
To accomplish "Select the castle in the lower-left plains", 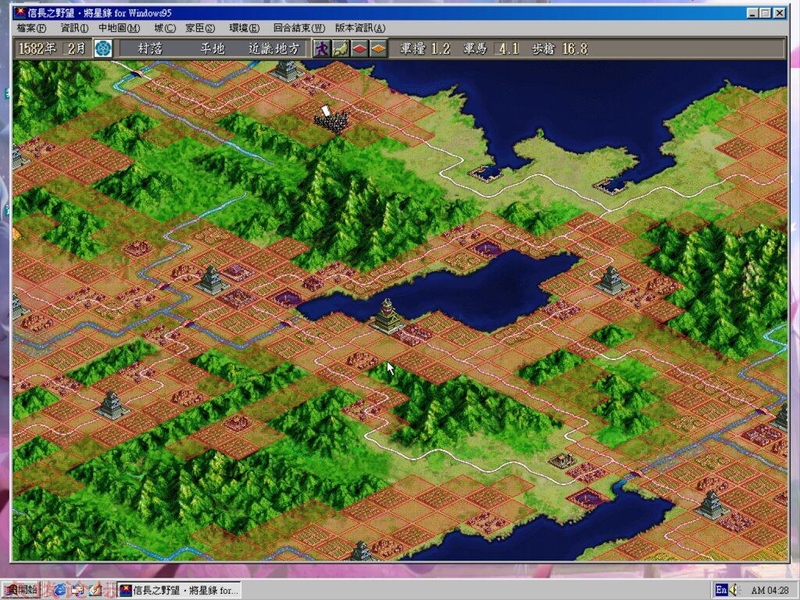I will point(112,406).
